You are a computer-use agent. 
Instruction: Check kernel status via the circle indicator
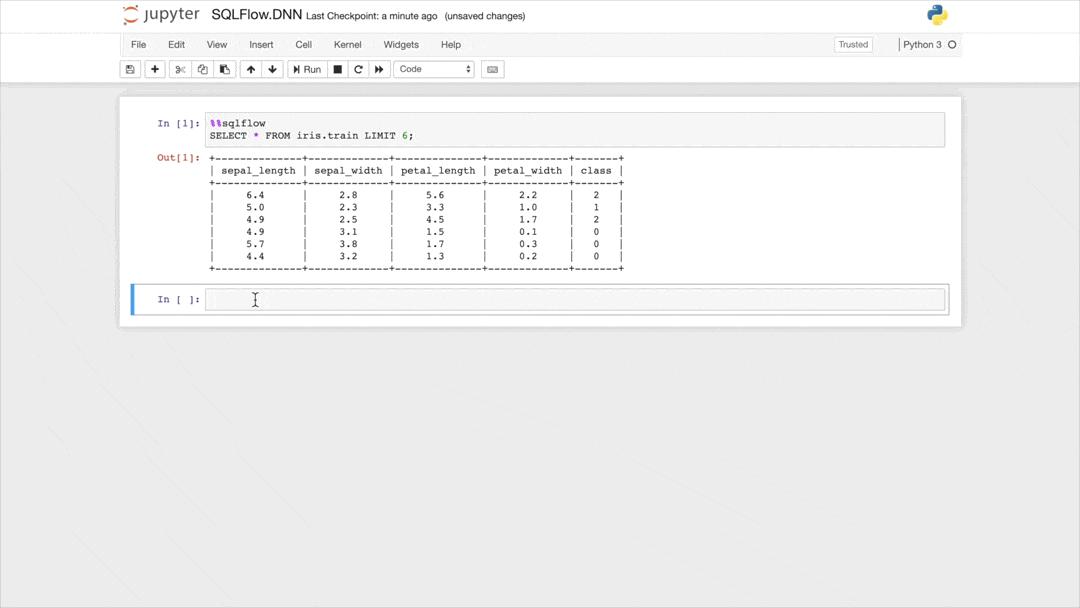952,45
